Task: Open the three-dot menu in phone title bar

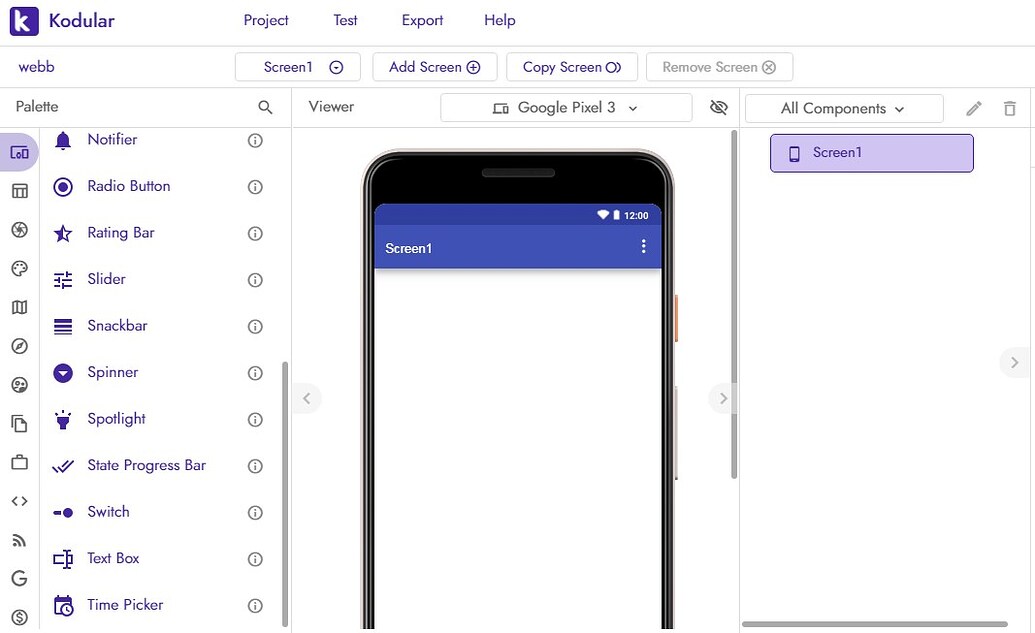Action: pyautogui.click(x=644, y=246)
